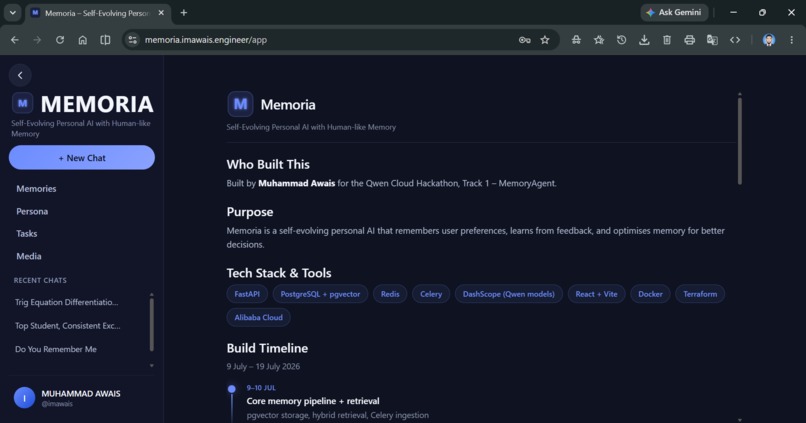Click the user avatar circle in sidebar
806x423 pixels.
[24, 398]
